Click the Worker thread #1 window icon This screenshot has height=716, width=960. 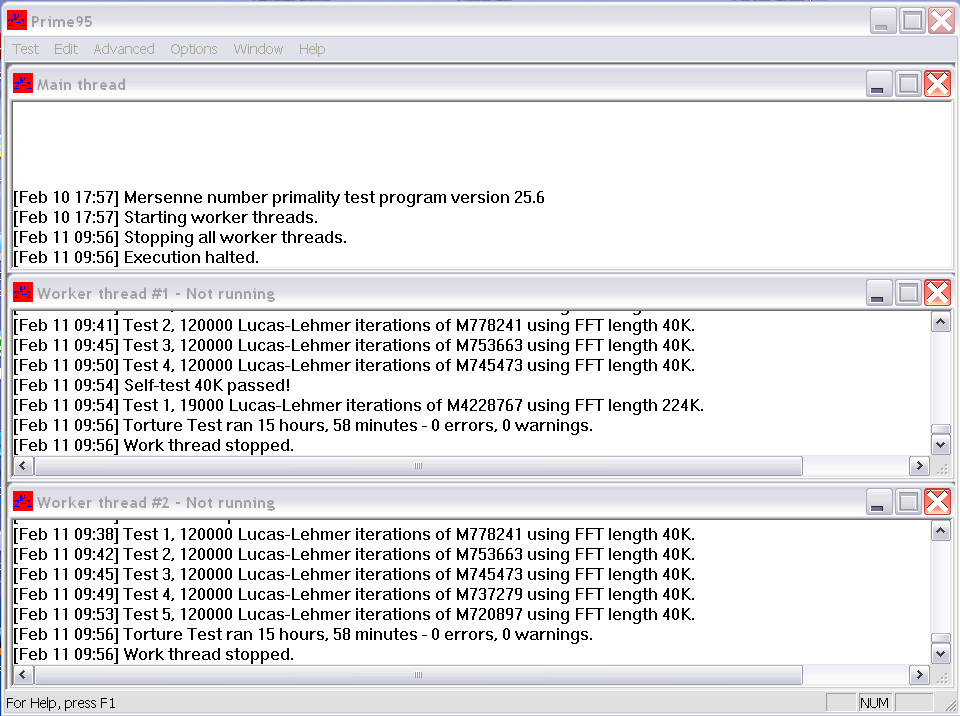click(x=23, y=293)
